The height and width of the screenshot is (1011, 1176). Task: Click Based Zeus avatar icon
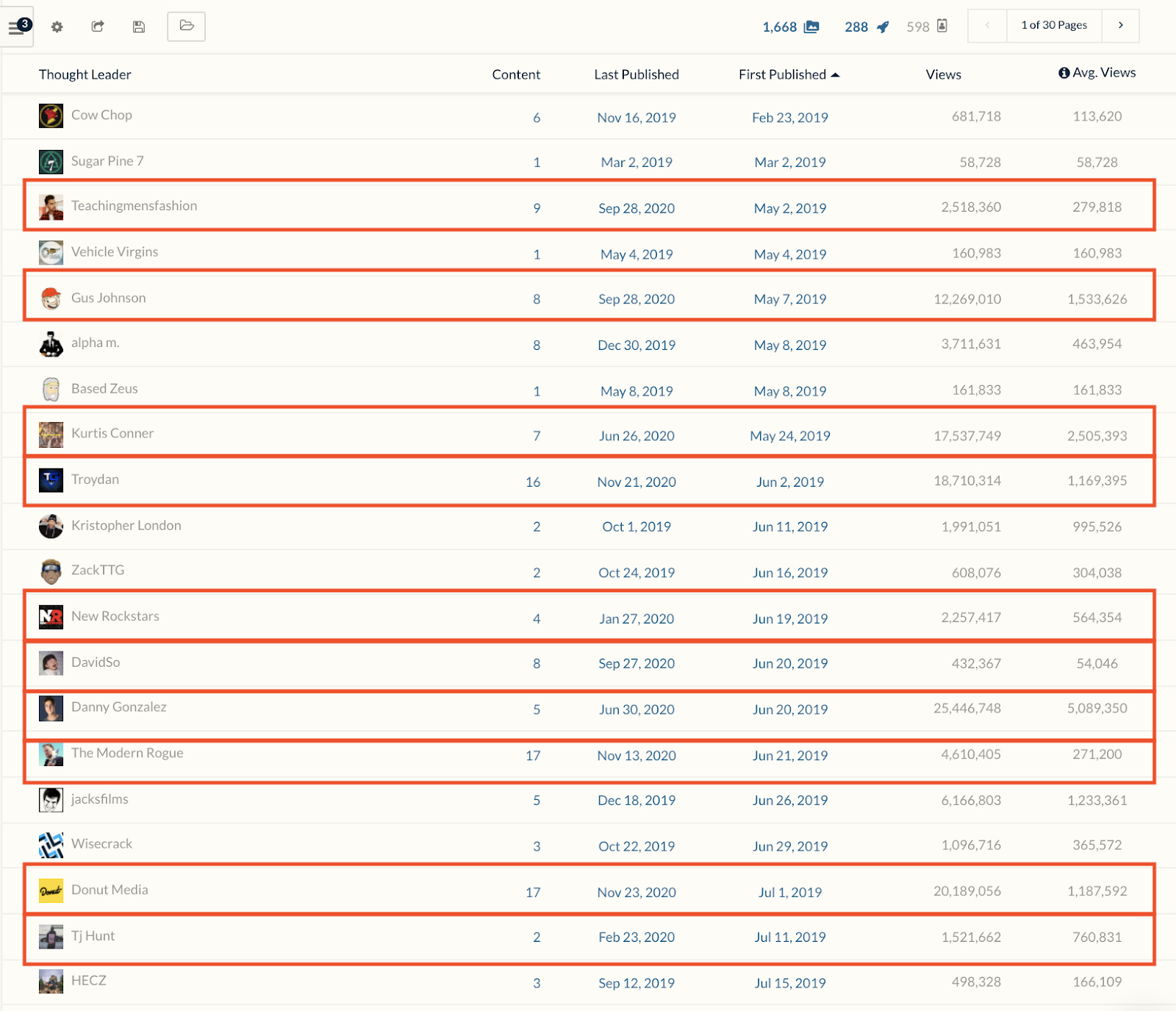coord(51,390)
